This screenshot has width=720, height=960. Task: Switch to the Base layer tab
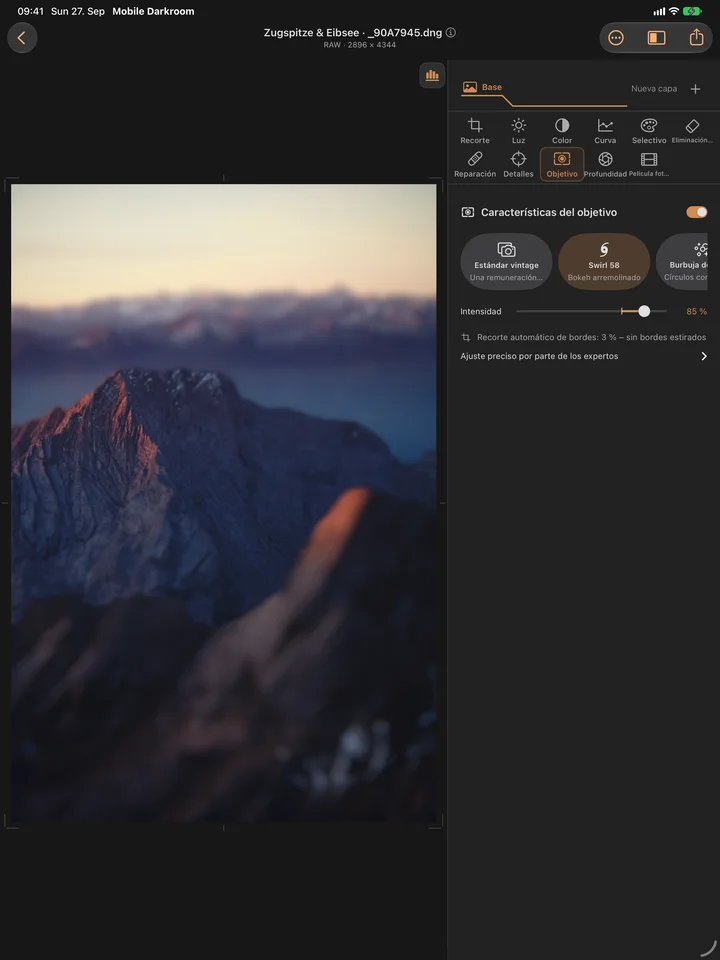pos(482,87)
